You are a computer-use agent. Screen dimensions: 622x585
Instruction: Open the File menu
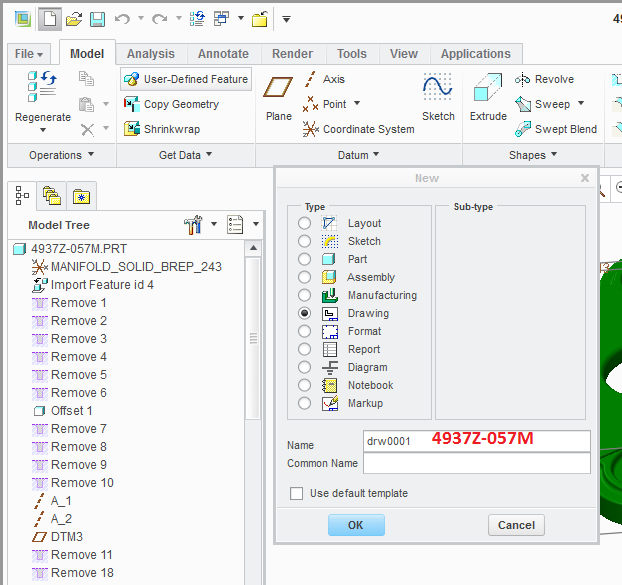tap(29, 54)
